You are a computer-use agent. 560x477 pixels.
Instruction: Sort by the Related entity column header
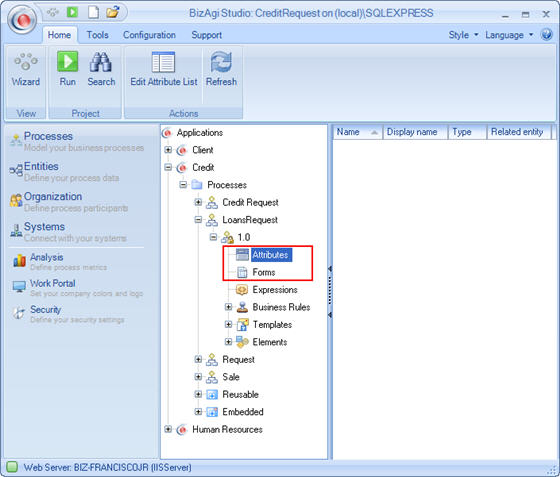pyautogui.click(x=519, y=132)
